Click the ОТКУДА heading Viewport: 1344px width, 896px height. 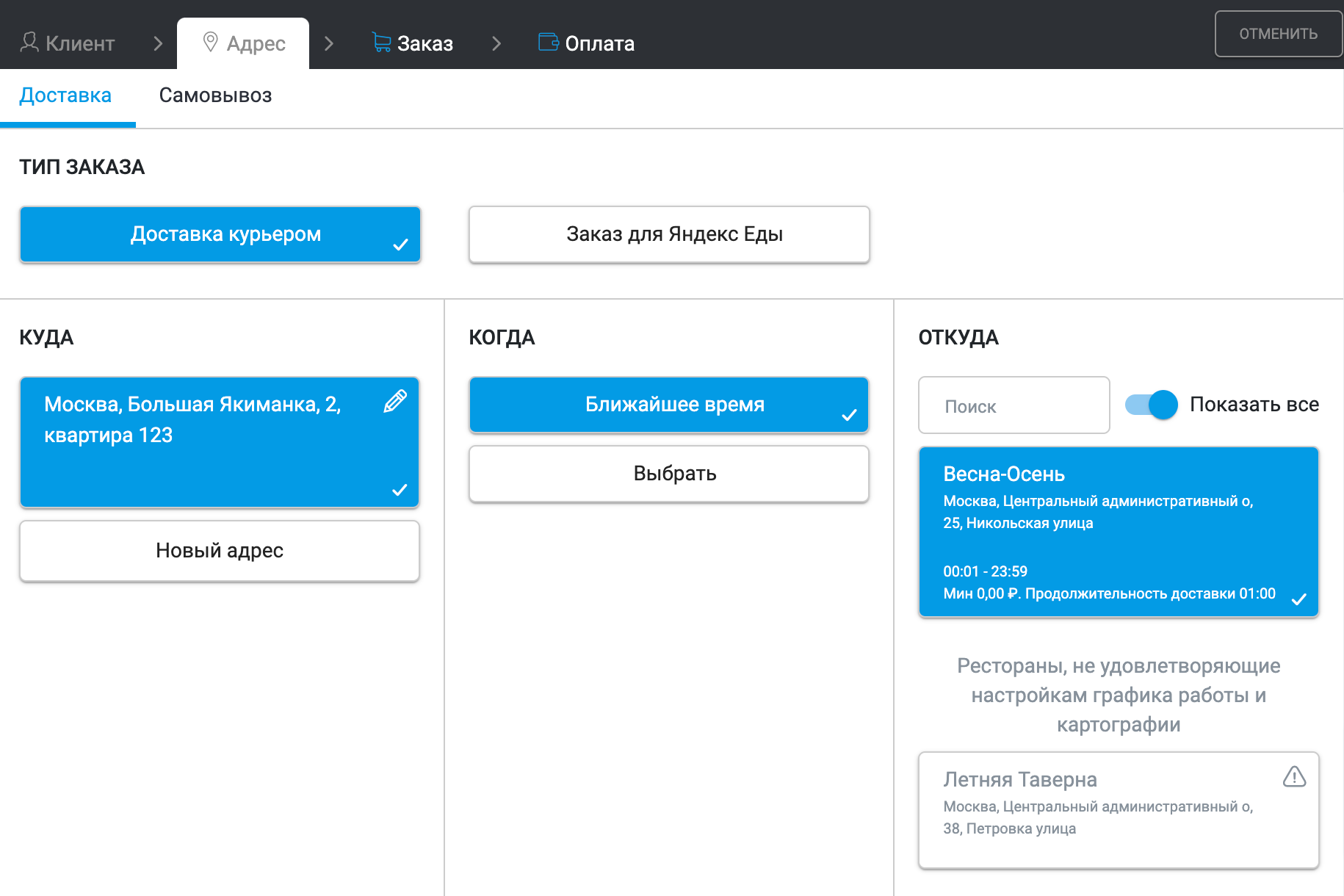pyautogui.click(x=958, y=338)
